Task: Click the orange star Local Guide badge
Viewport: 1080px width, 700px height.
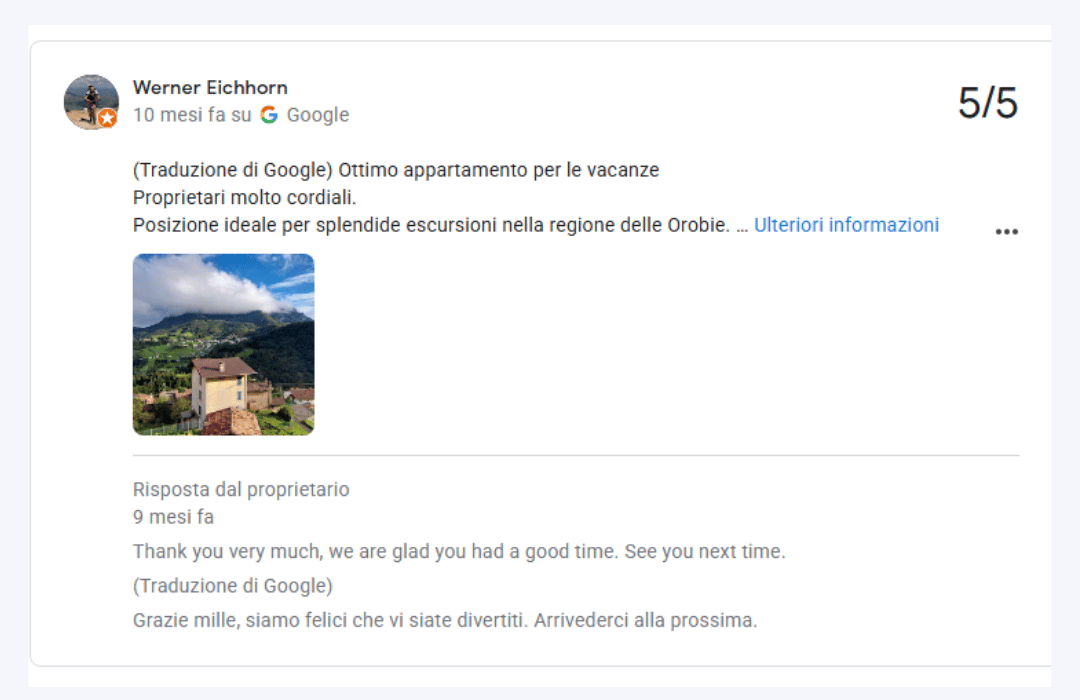Action: coord(107,119)
